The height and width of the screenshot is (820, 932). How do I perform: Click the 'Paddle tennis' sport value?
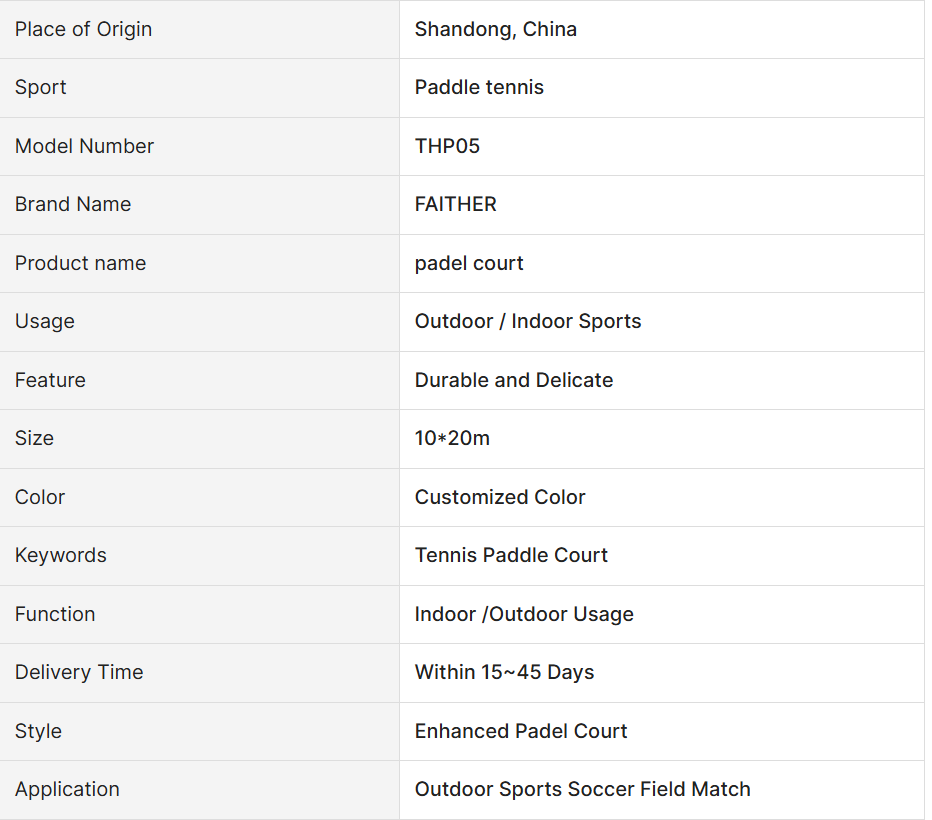pyautogui.click(x=479, y=87)
